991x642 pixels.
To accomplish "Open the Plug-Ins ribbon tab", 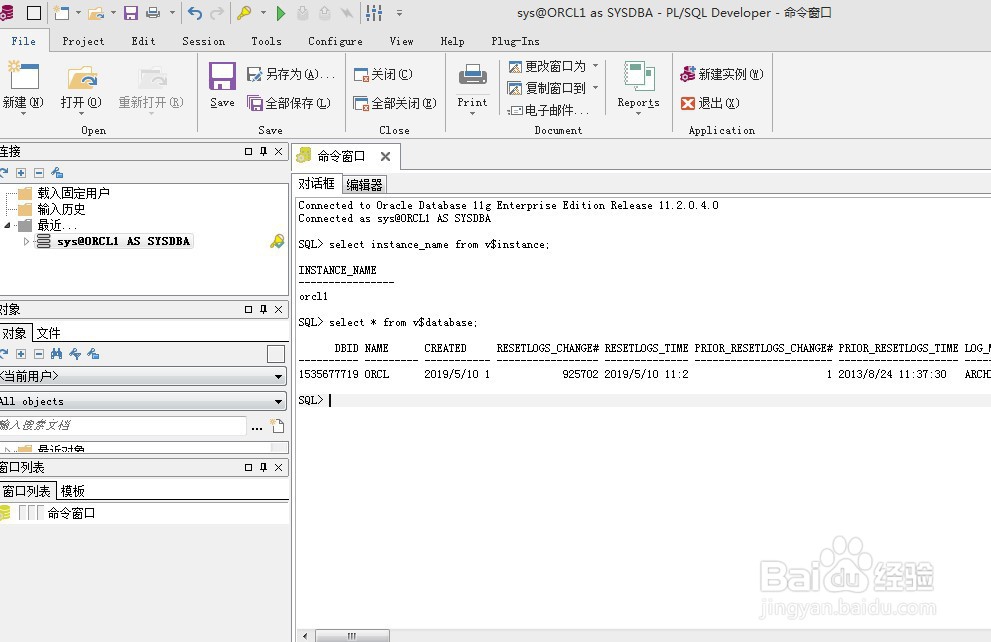I will pyautogui.click(x=515, y=41).
